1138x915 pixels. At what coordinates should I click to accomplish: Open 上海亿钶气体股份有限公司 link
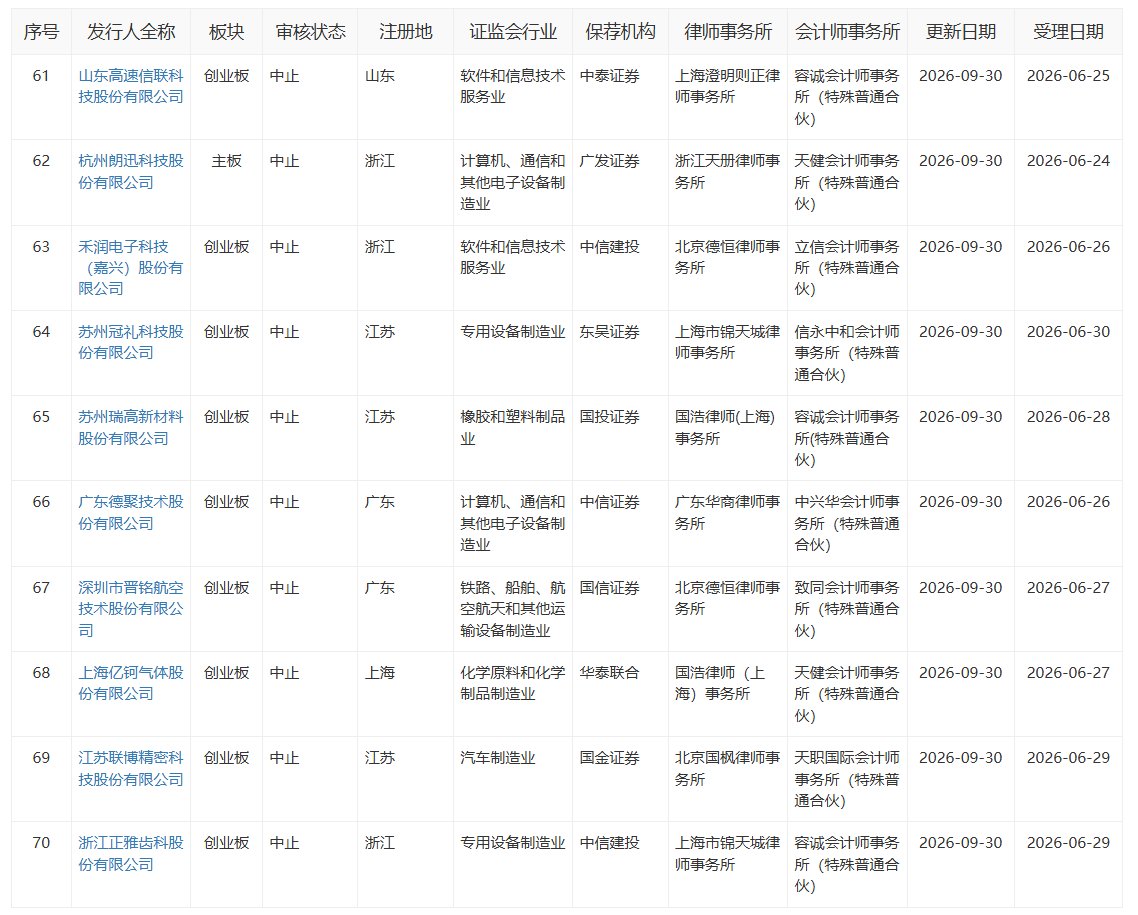(x=131, y=683)
